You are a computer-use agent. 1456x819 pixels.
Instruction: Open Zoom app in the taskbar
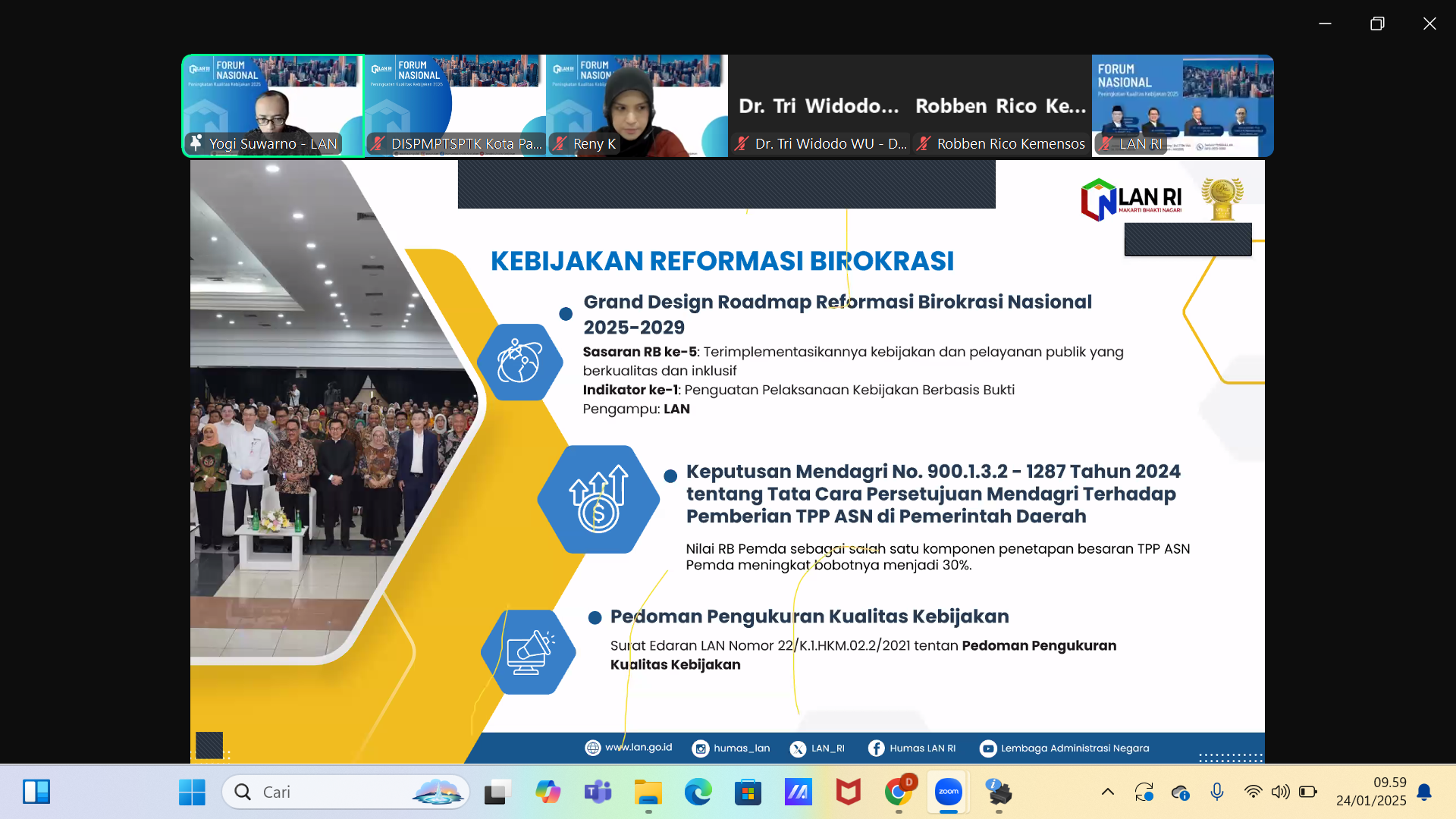click(x=948, y=792)
